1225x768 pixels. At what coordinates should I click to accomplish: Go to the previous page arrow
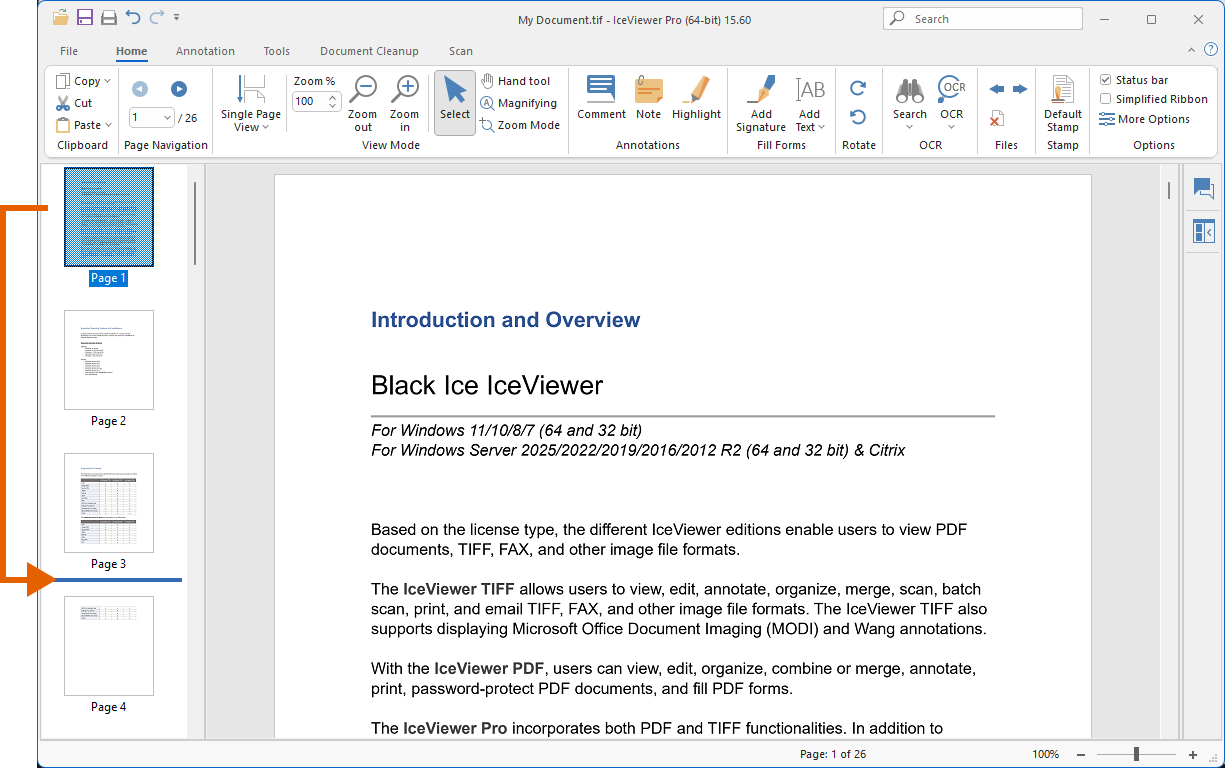click(x=140, y=89)
